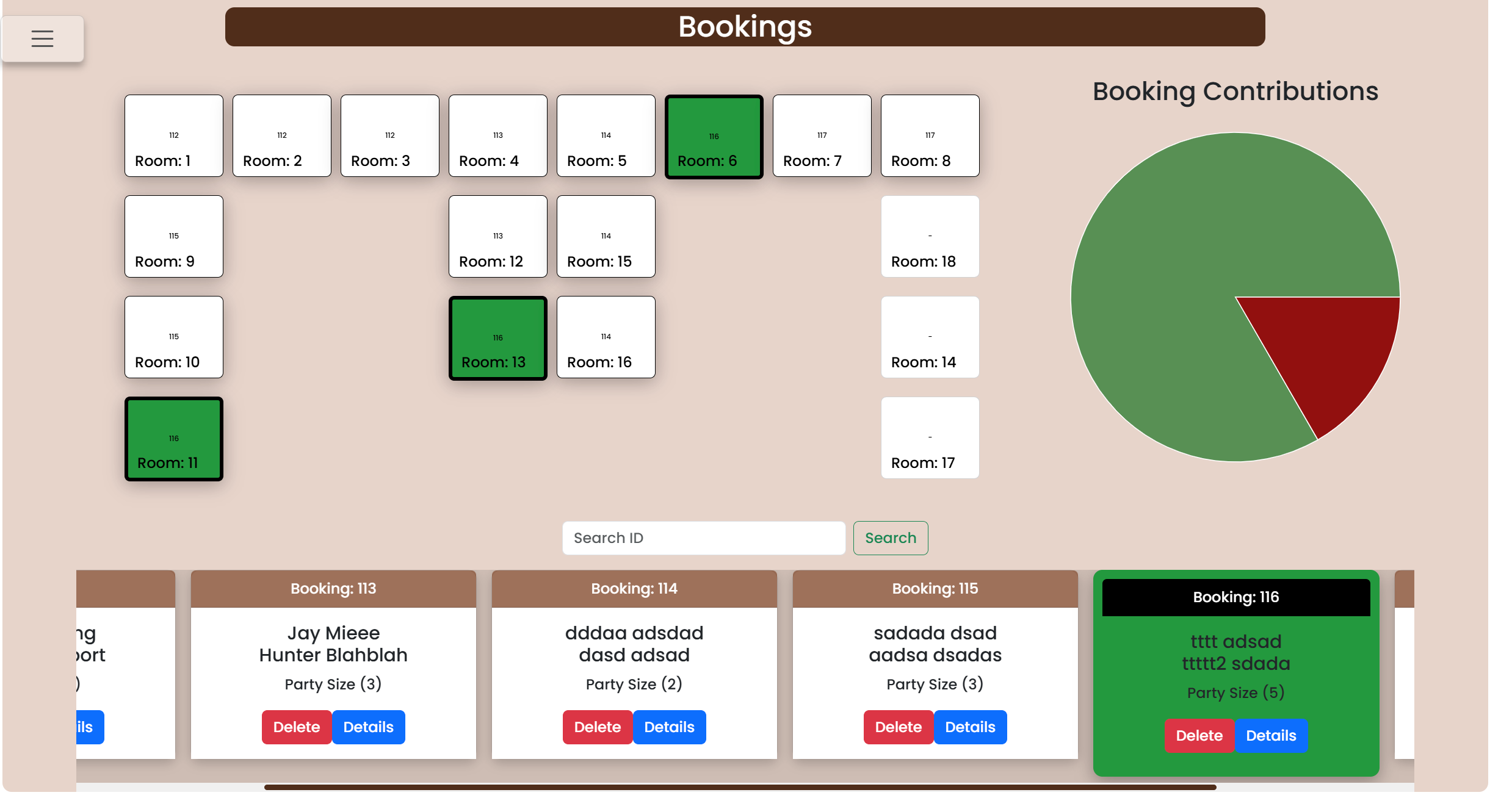Delete Booking 115

pos(898,727)
